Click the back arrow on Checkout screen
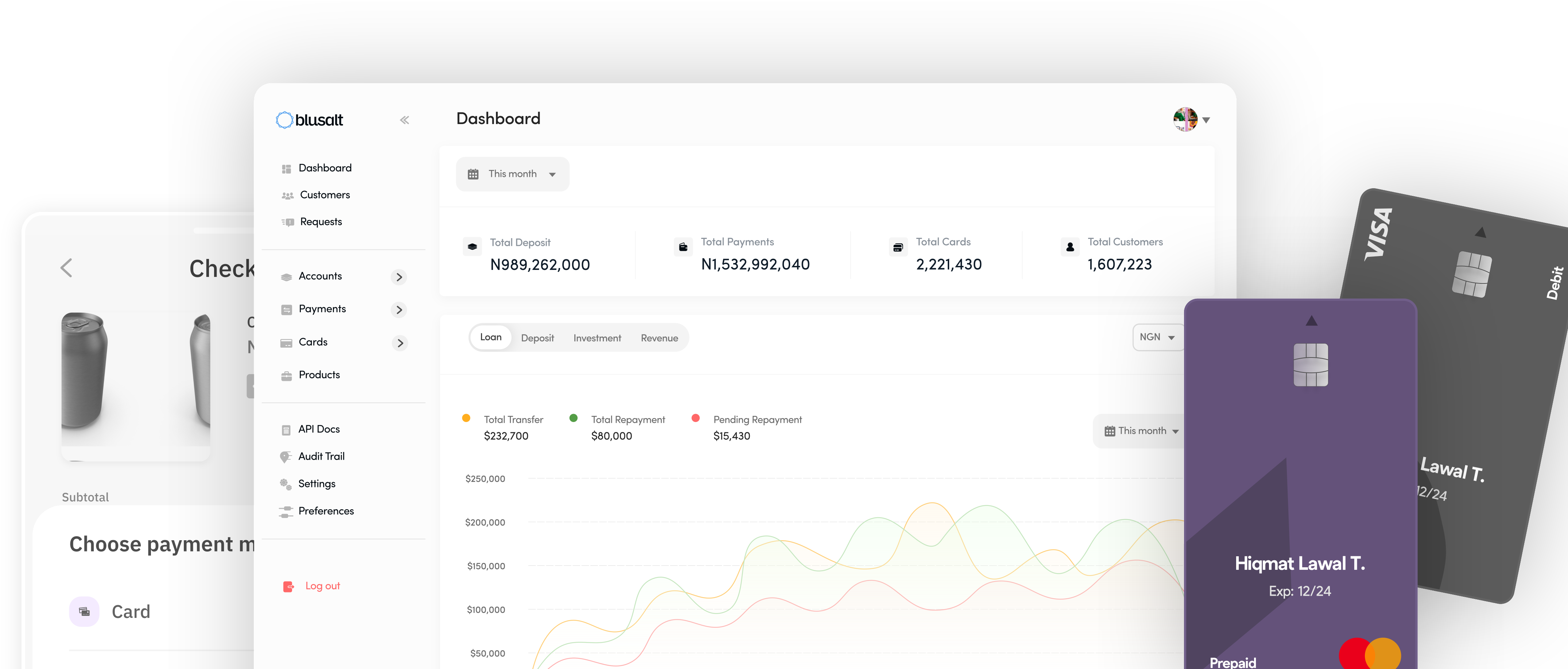This screenshot has height=669, width=1568. [x=67, y=268]
